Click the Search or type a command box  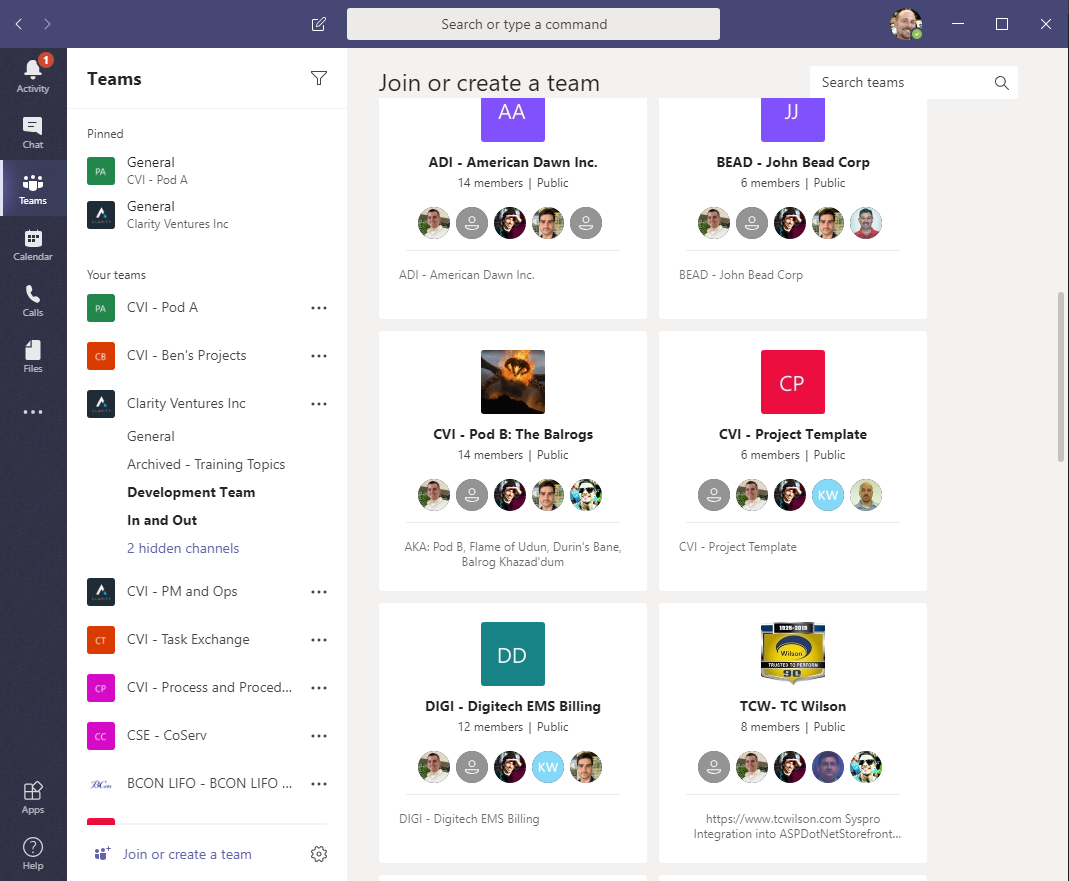click(533, 25)
